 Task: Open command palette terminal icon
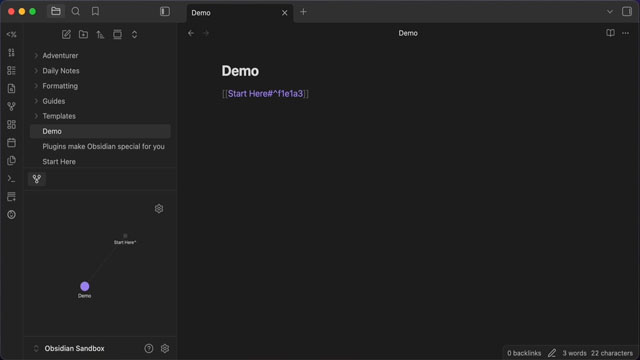[11, 179]
